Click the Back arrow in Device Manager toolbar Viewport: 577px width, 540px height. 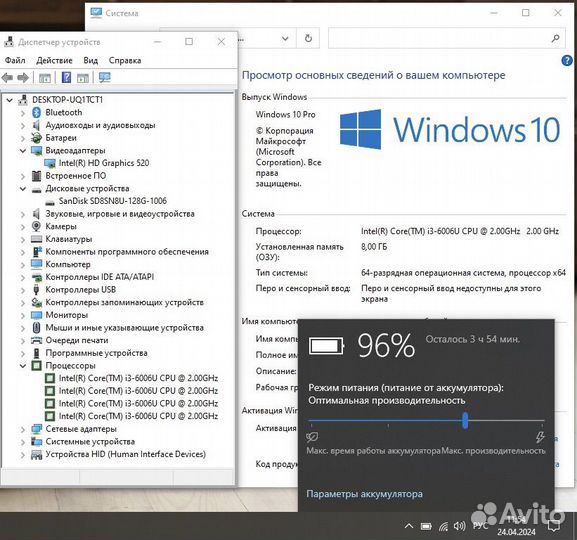click(x=7, y=78)
